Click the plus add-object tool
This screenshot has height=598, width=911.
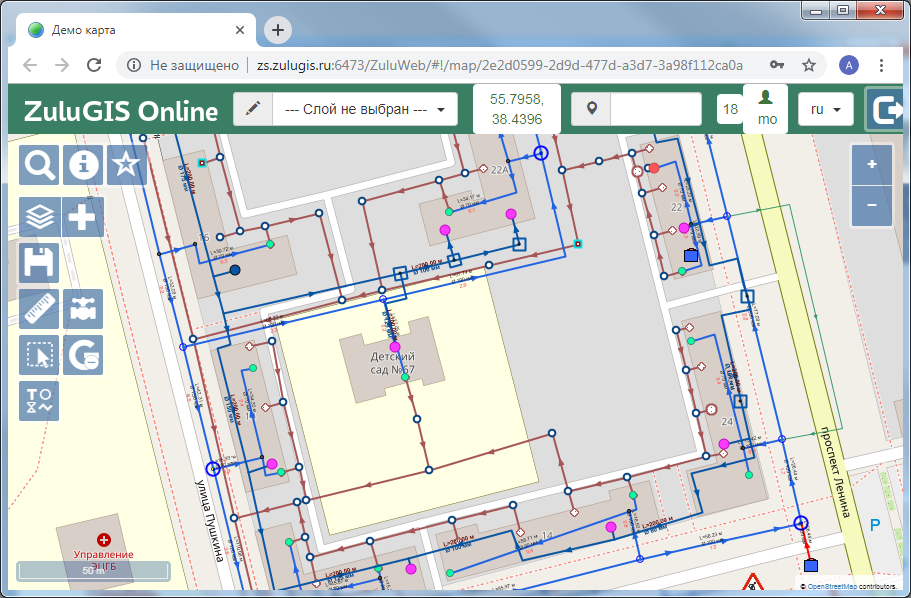[x=83, y=217]
